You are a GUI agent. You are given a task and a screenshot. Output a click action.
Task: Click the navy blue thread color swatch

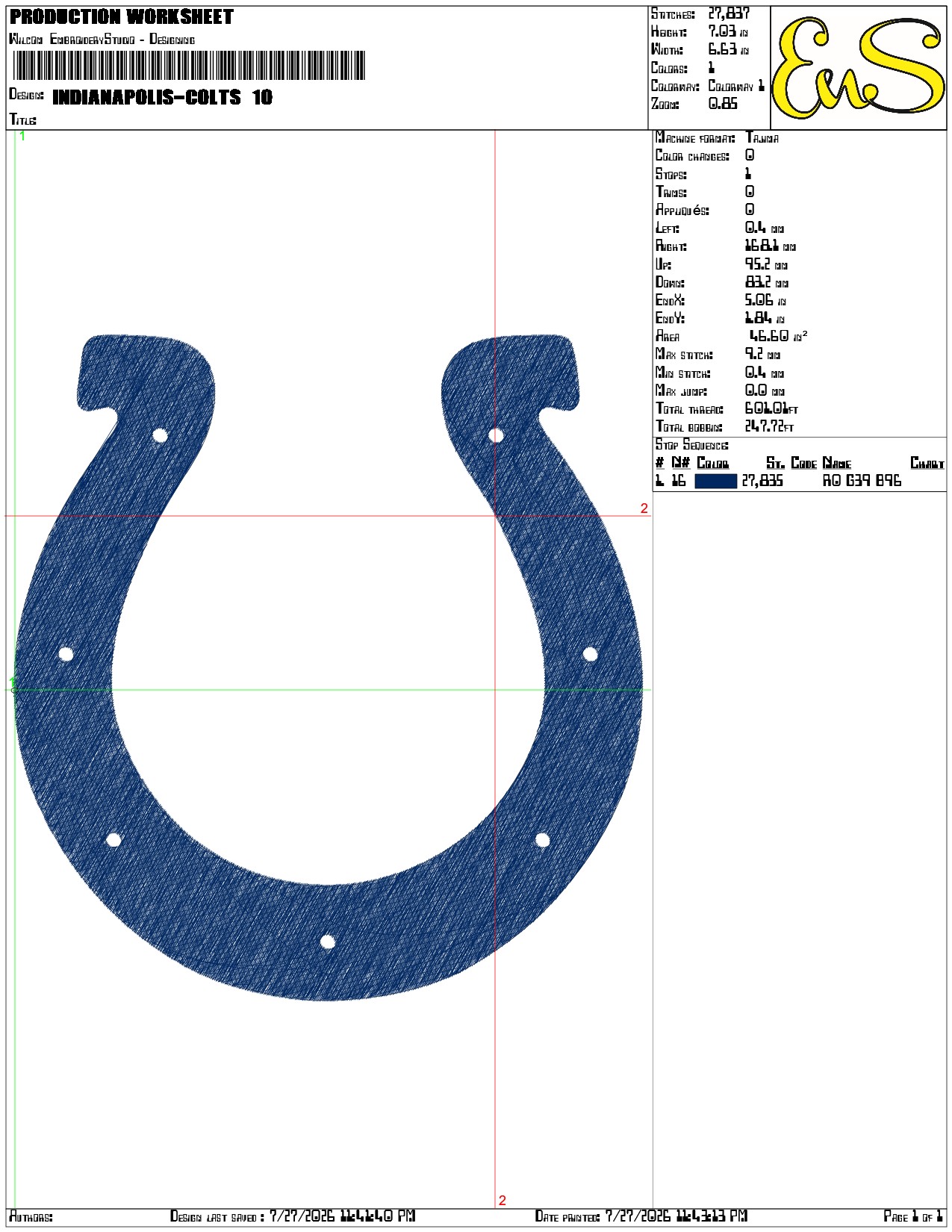[x=715, y=482]
